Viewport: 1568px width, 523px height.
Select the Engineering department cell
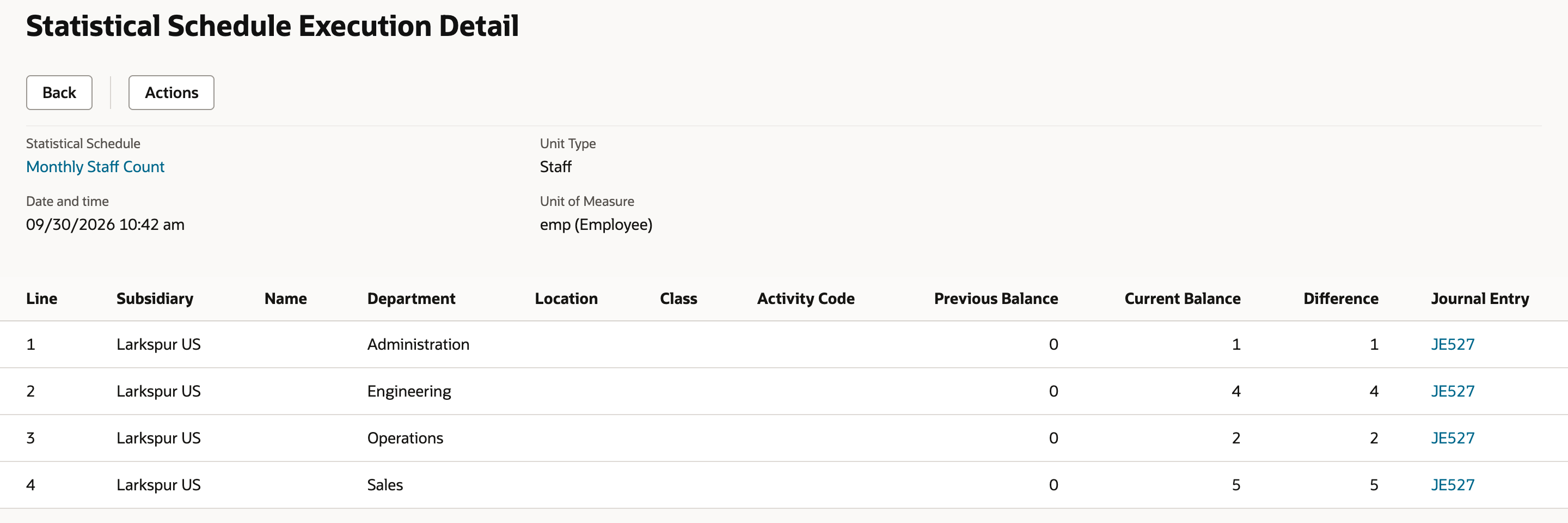(409, 392)
